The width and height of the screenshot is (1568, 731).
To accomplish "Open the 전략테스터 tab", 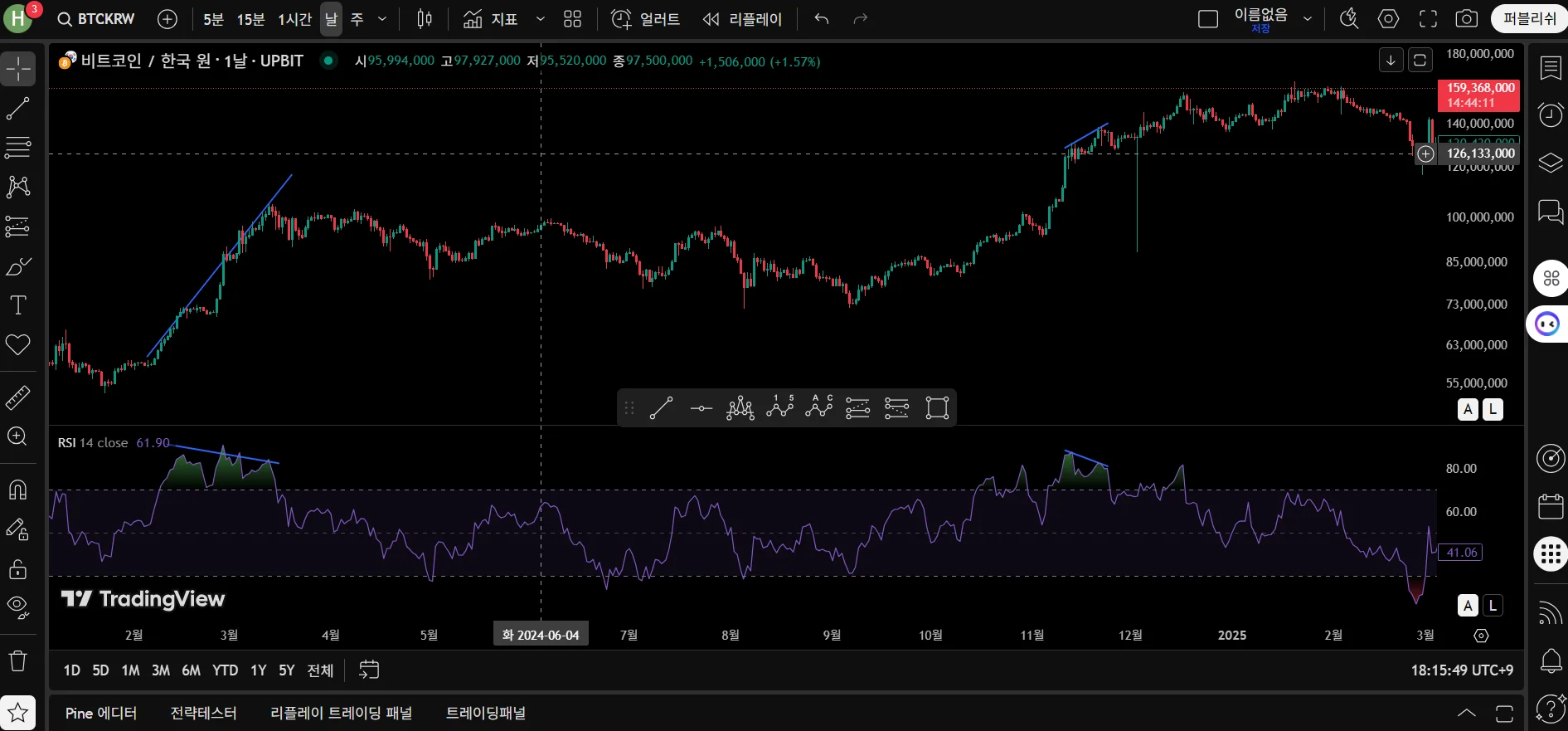I will click(204, 713).
